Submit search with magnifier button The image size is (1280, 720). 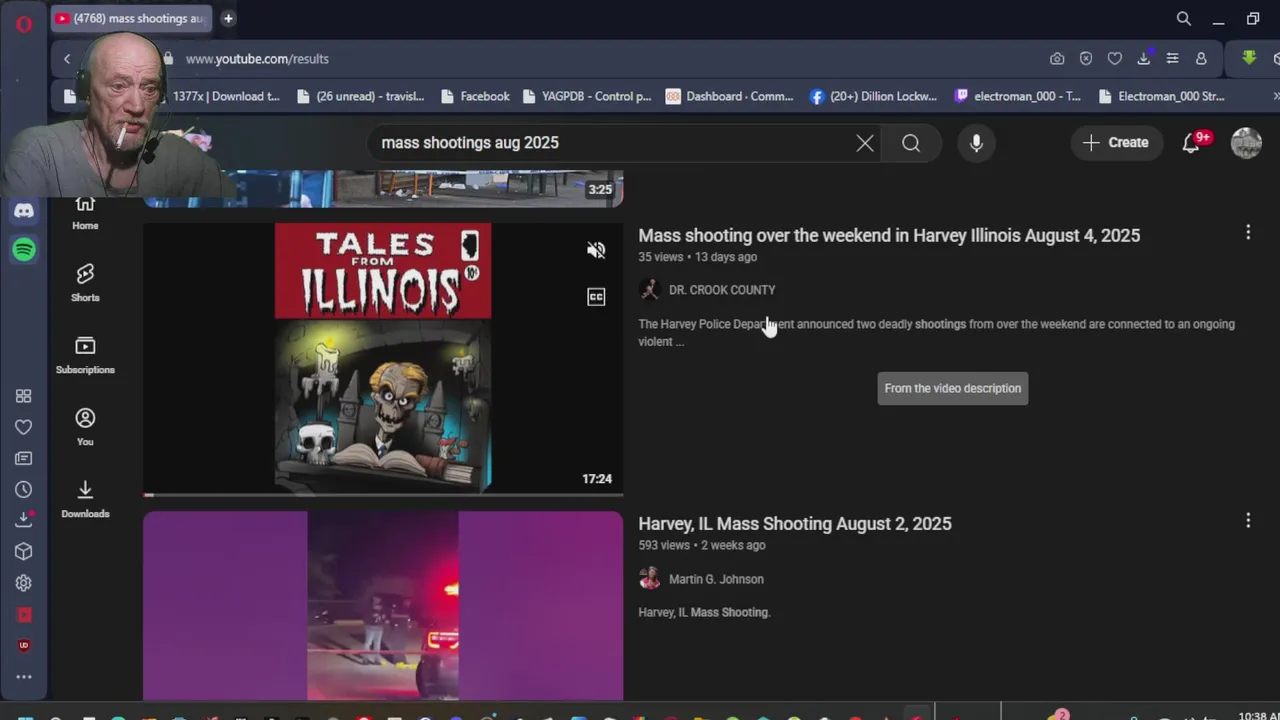pos(911,143)
